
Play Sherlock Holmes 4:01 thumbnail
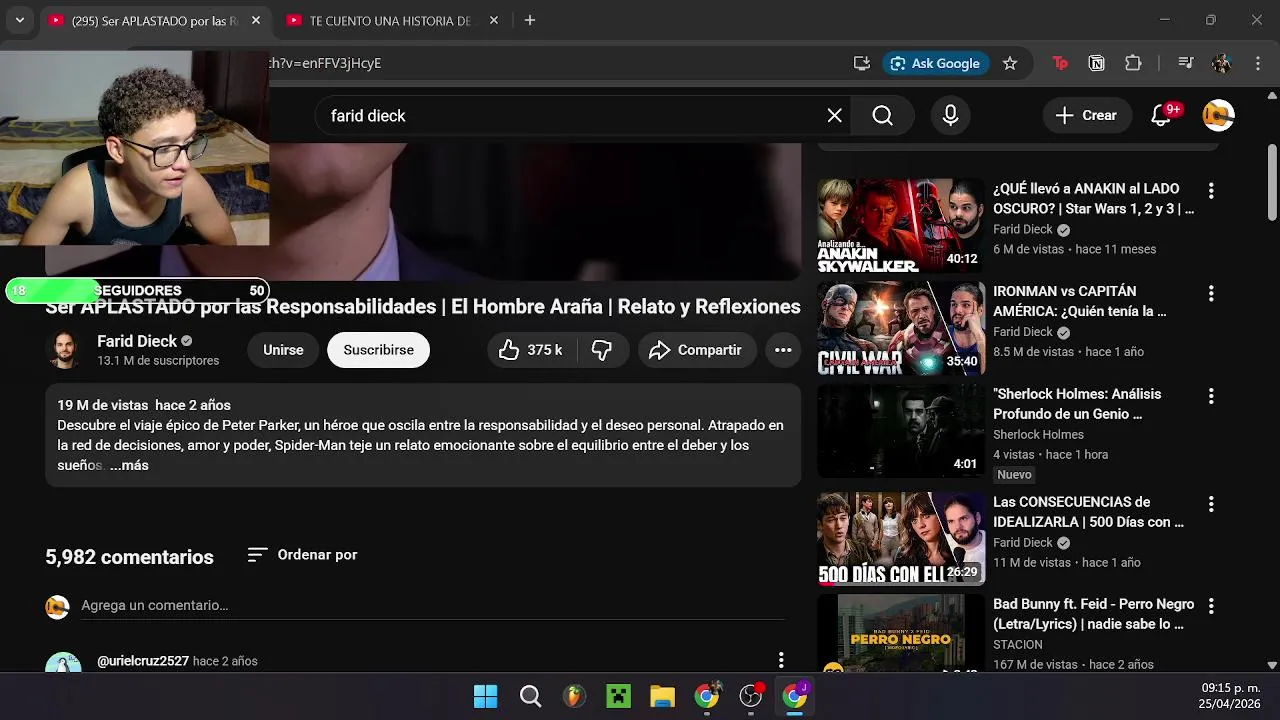click(x=901, y=431)
